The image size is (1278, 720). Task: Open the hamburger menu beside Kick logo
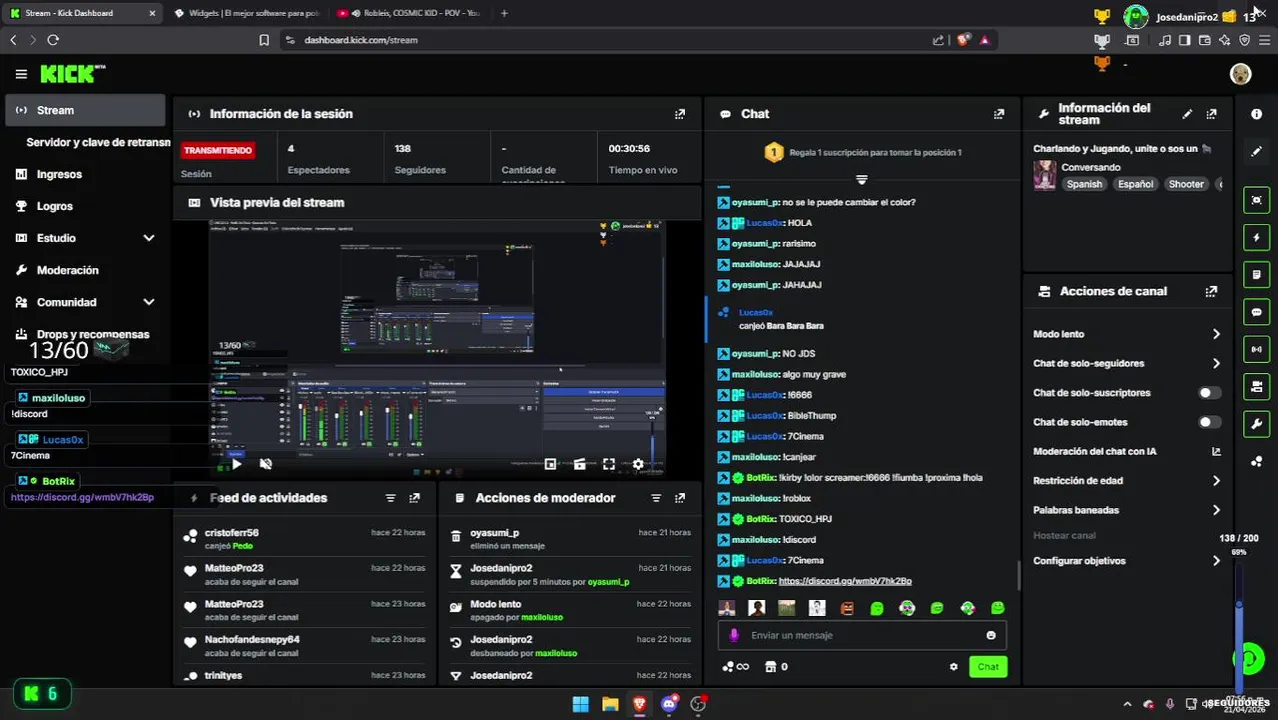tap(21, 74)
